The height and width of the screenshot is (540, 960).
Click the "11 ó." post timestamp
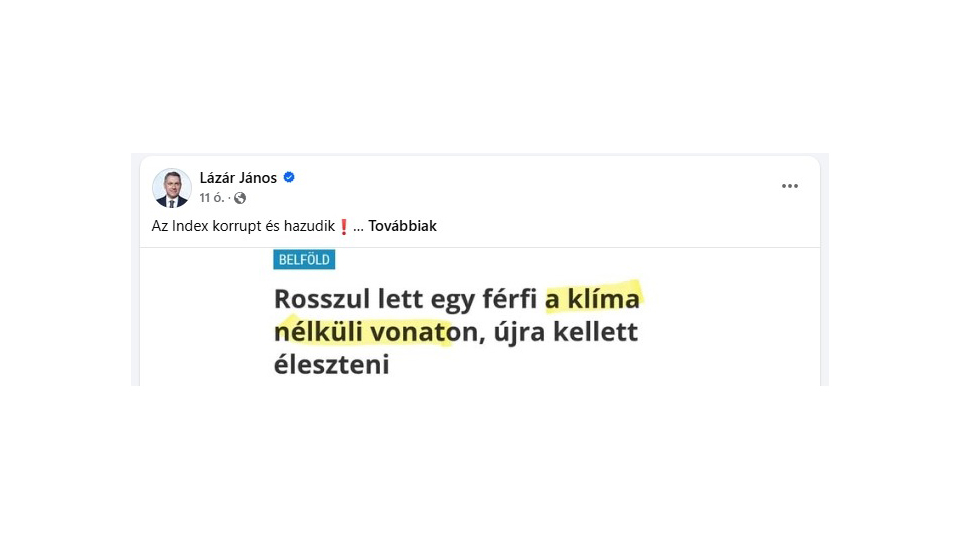coord(211,198)
